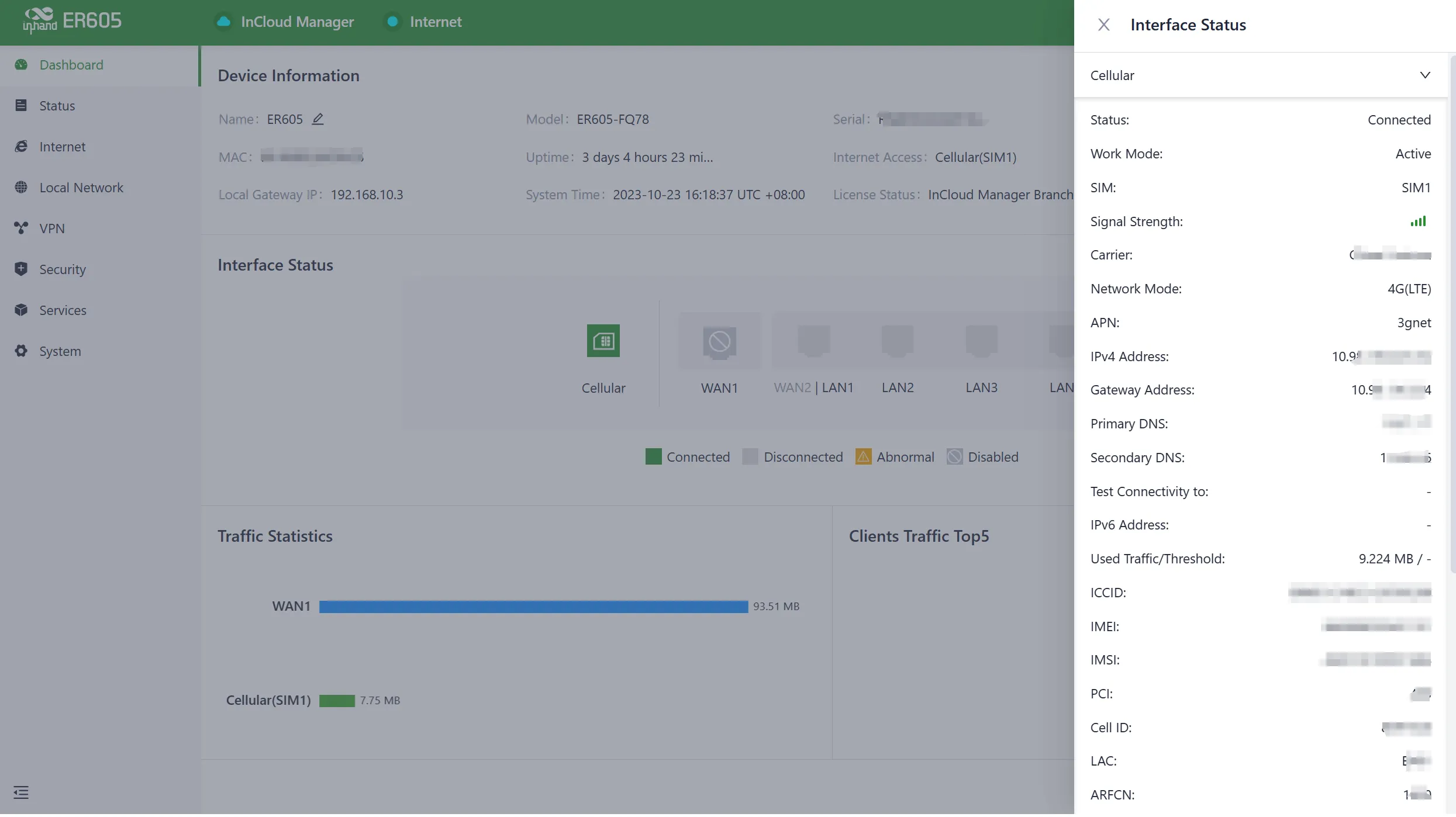Click the Disabled legend icon

954,458
